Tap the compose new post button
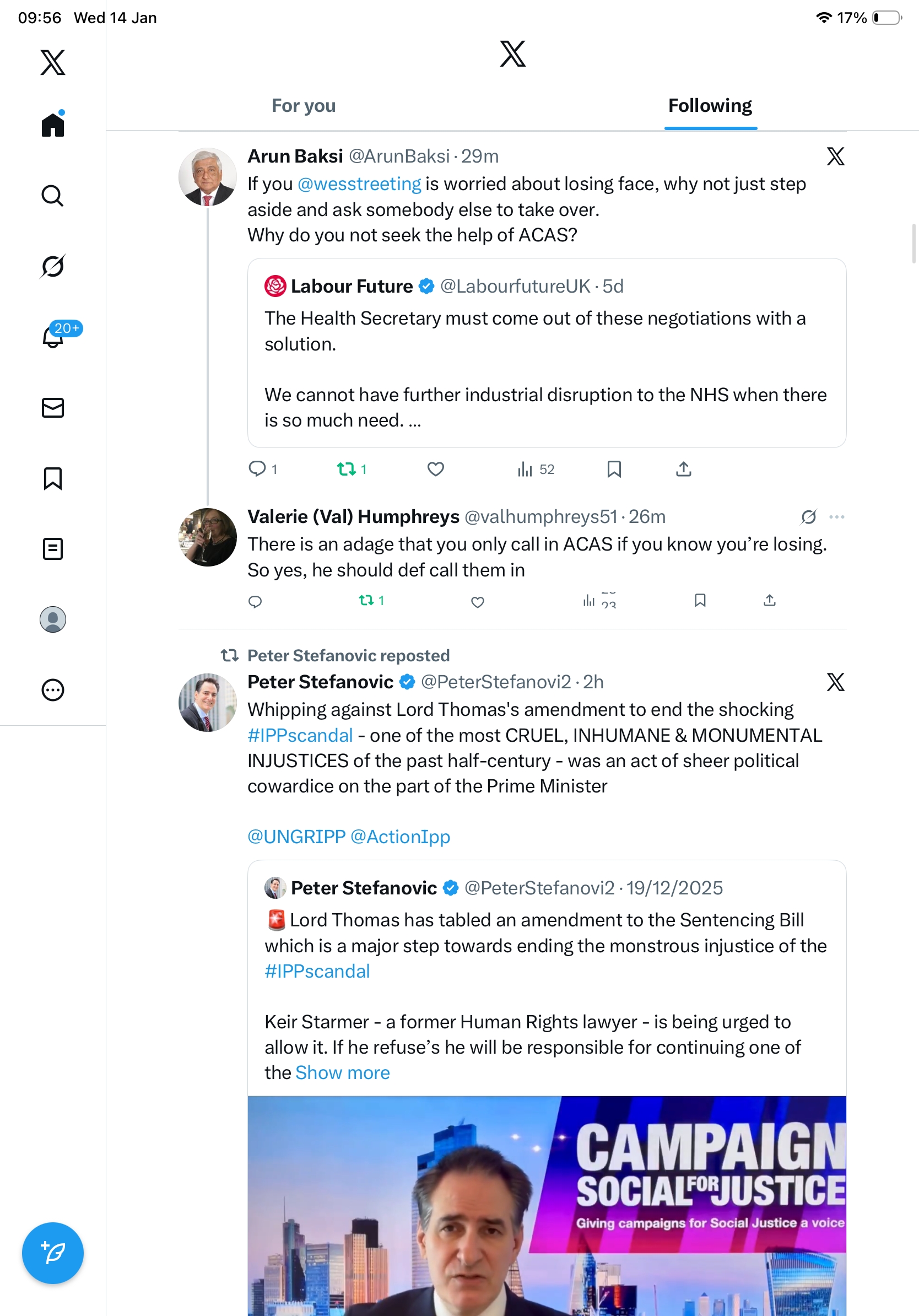 click(x=52, y=1253)
